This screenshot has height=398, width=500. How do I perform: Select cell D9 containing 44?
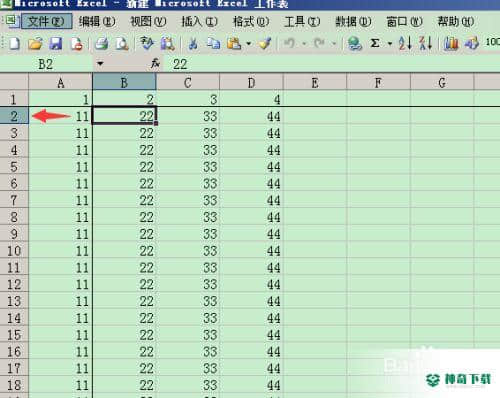tap(251, 234)
